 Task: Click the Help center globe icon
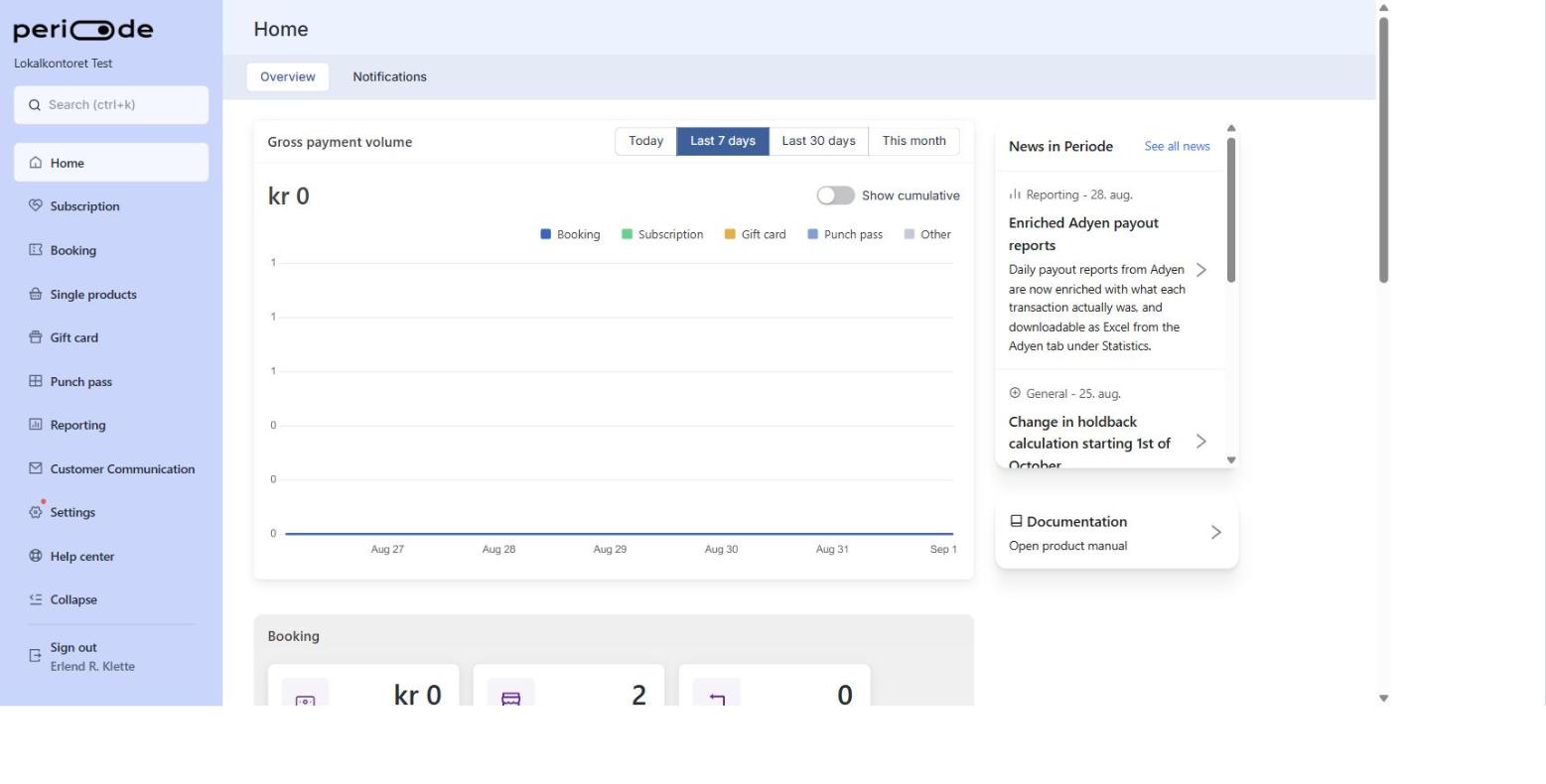[36, 556]
